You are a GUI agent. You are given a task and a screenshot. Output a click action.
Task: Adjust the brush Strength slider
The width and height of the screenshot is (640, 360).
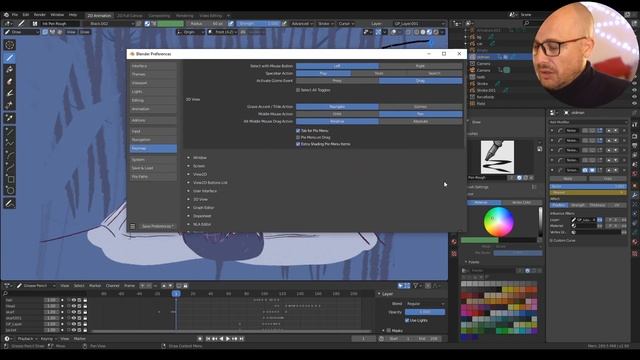[x=258, y=24]
